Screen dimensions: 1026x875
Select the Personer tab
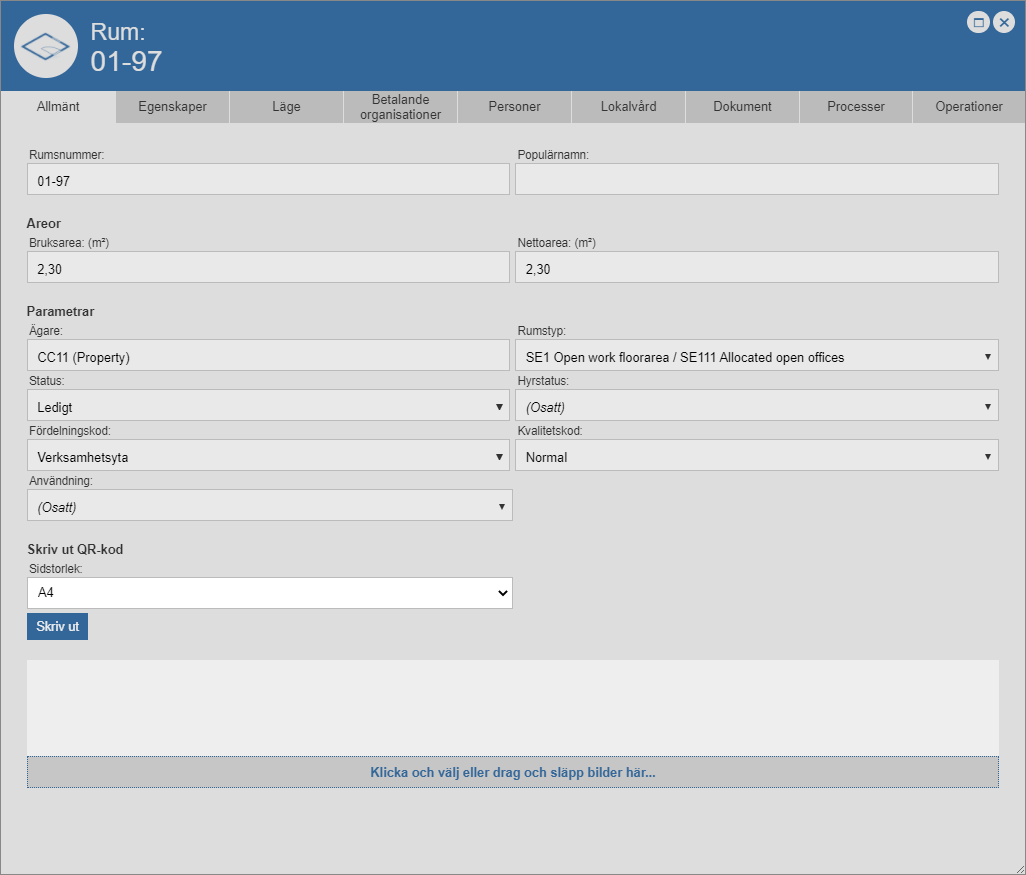pos(514,107)
